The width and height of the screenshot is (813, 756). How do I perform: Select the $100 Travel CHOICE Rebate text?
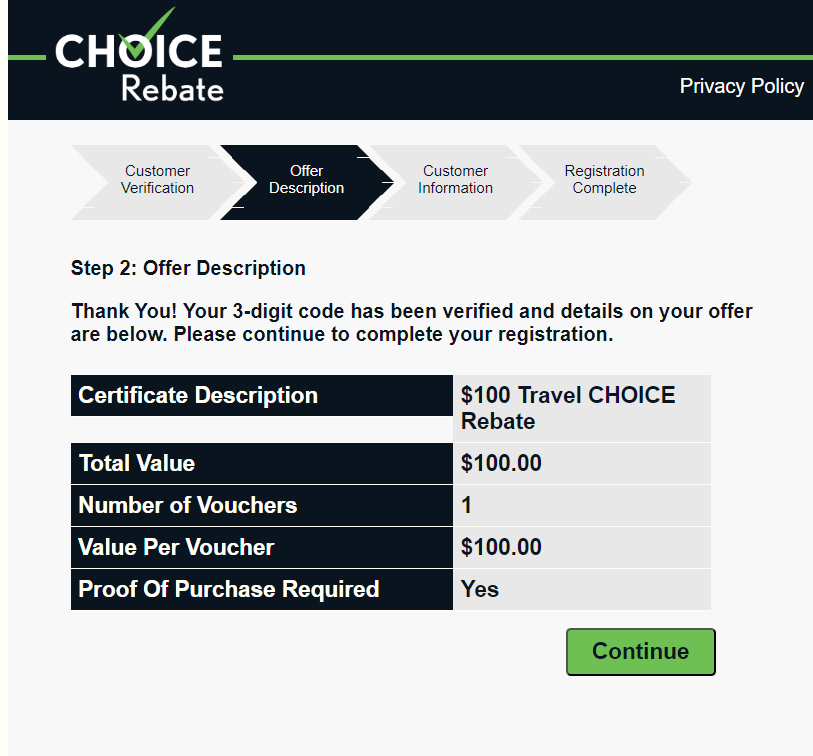coord(568,408)
